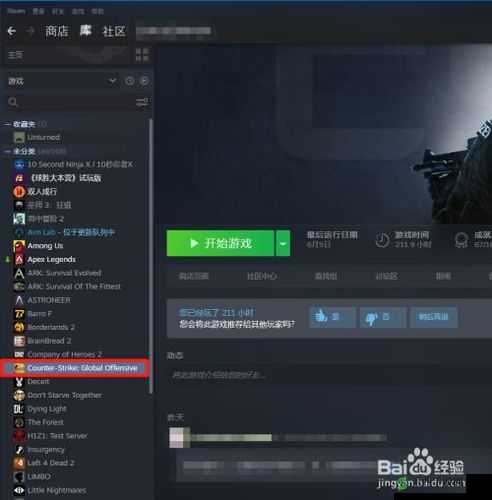Select Counter-Strike: Global Offensive in list
492x500 pixels.
point(75,368)
